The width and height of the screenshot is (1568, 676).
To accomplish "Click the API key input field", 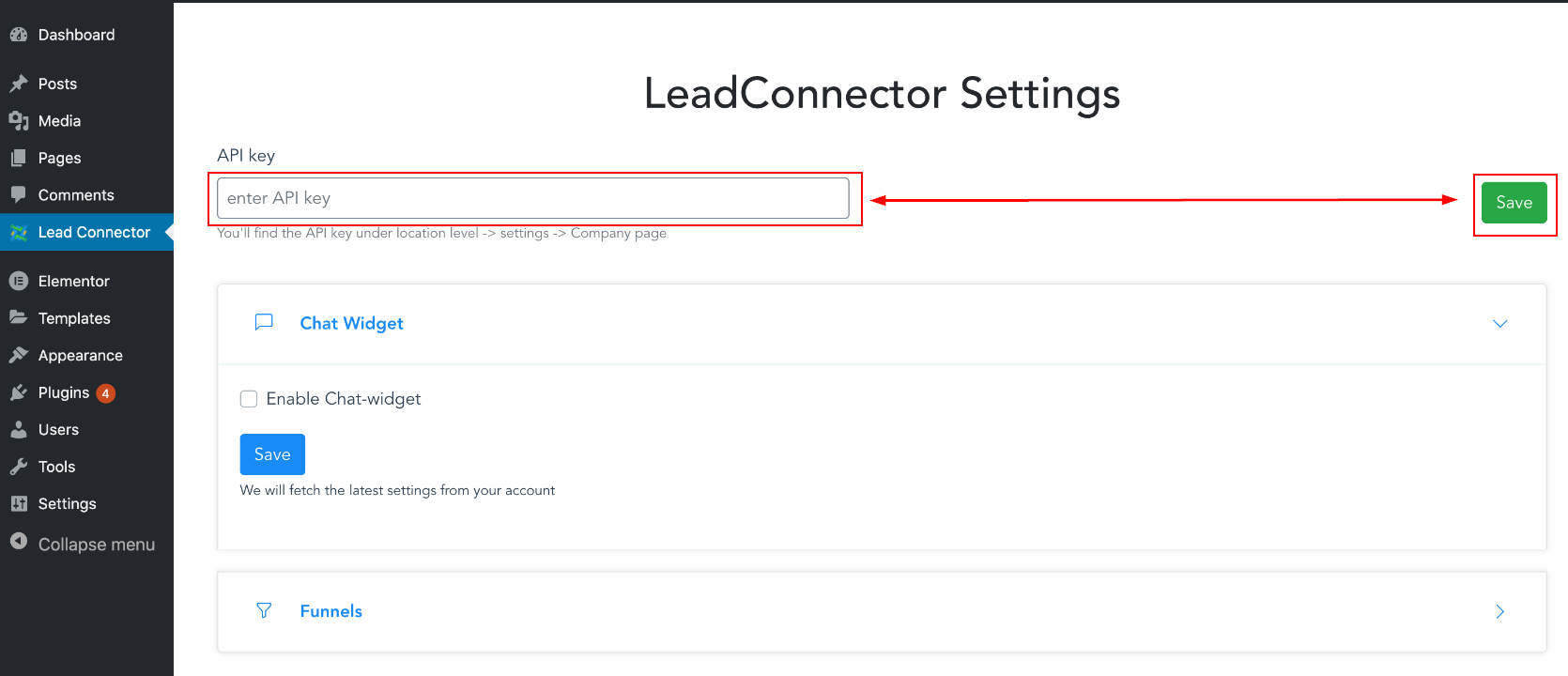I will click(532, 198).
